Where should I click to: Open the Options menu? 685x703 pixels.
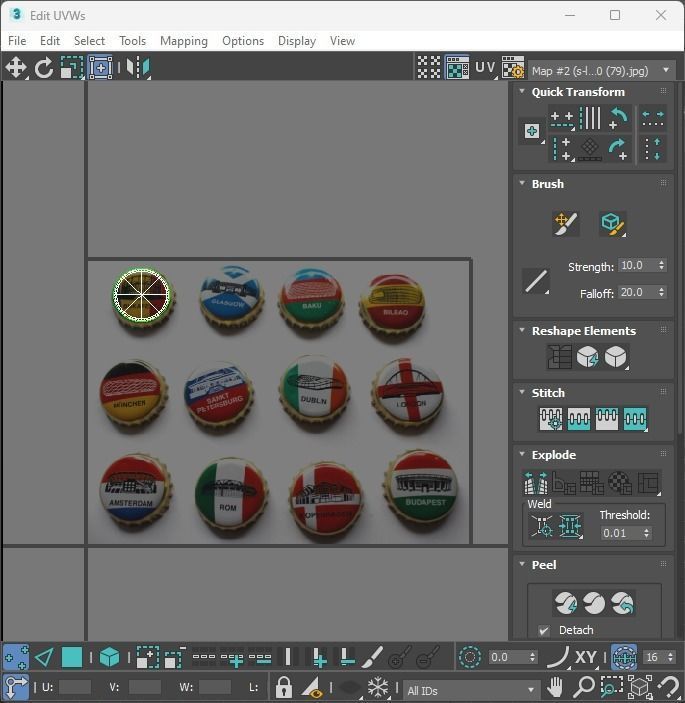point(243,41)
